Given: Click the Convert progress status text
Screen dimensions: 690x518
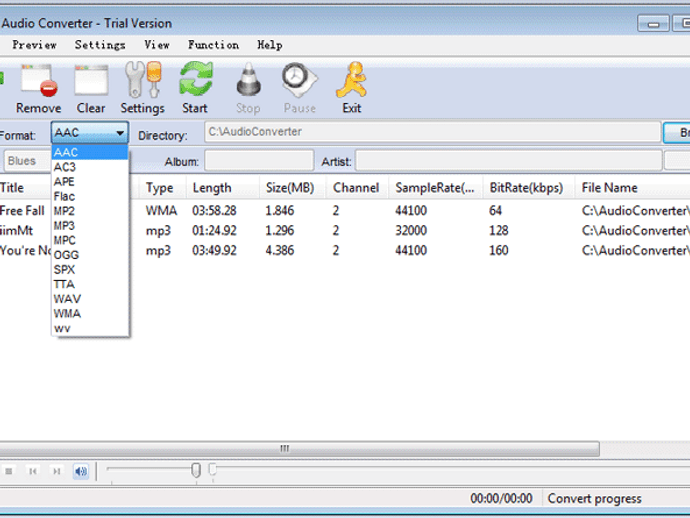Looking at the screenshot, I should 595,499.
